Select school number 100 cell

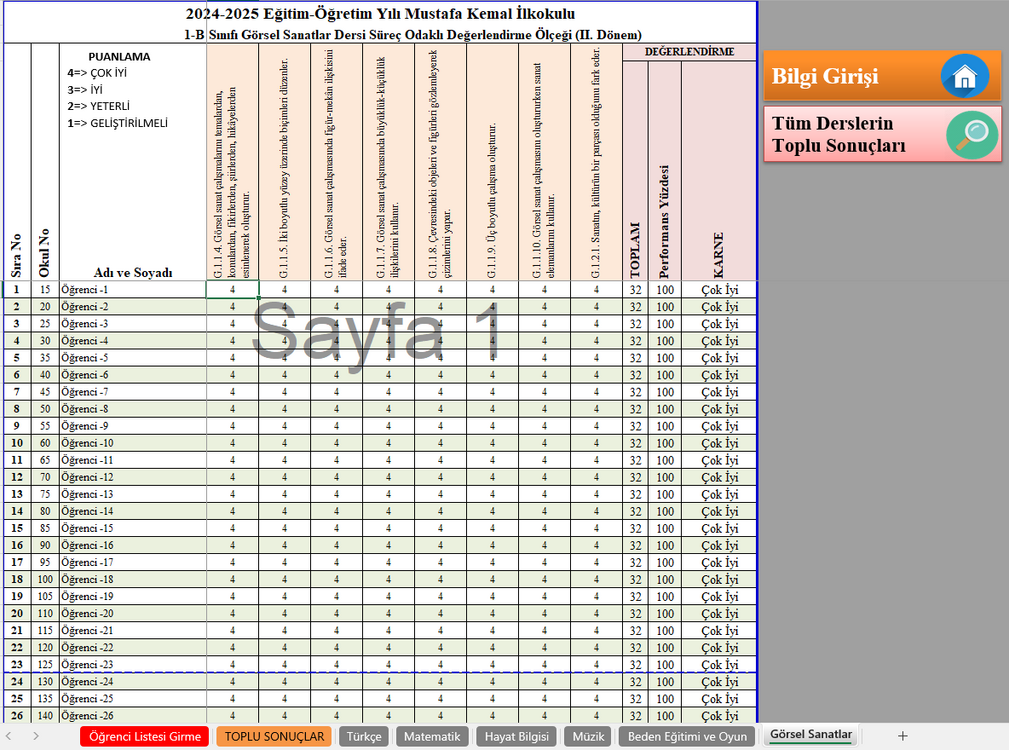(45, 580)
